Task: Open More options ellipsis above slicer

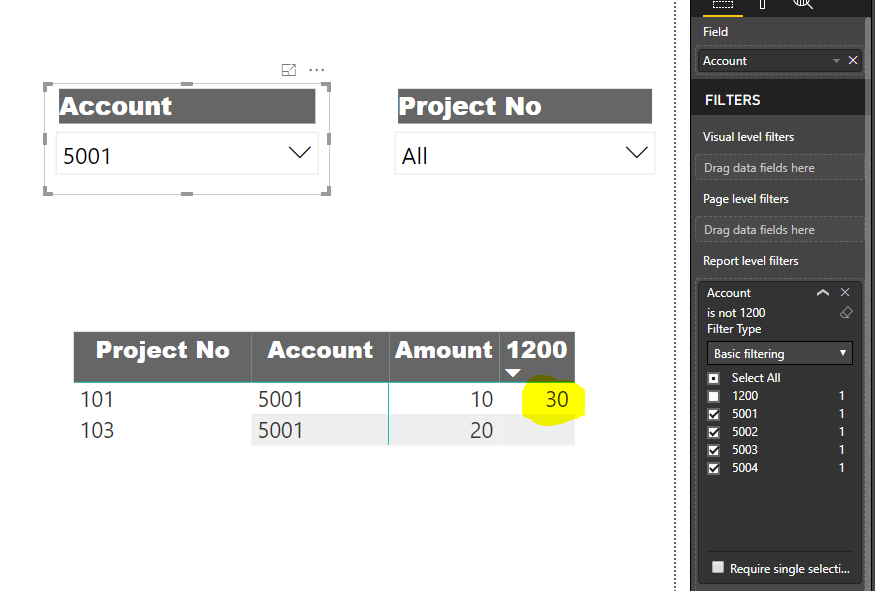Action: 316,70
